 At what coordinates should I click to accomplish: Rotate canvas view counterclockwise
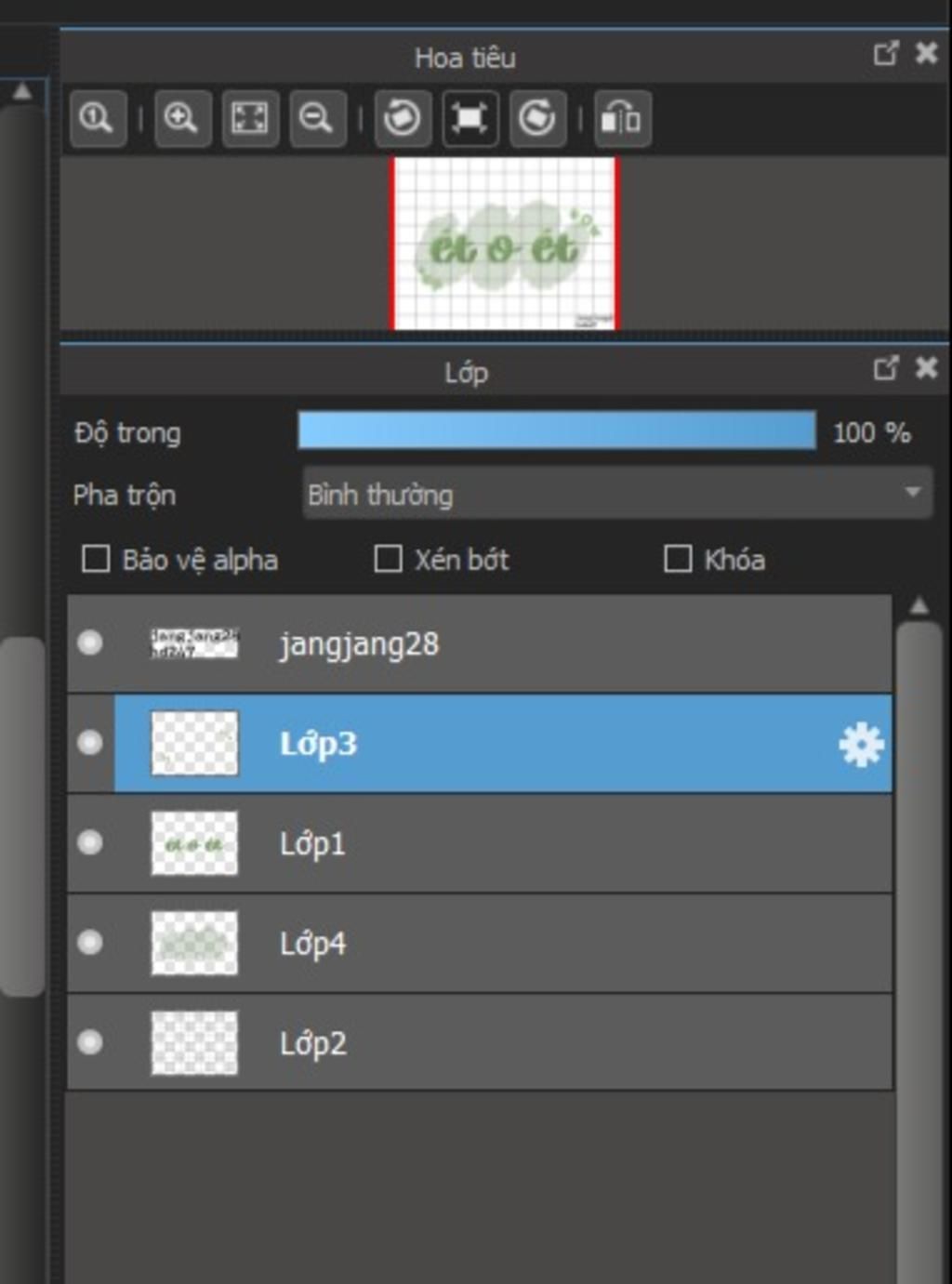[x=403, y=118]
